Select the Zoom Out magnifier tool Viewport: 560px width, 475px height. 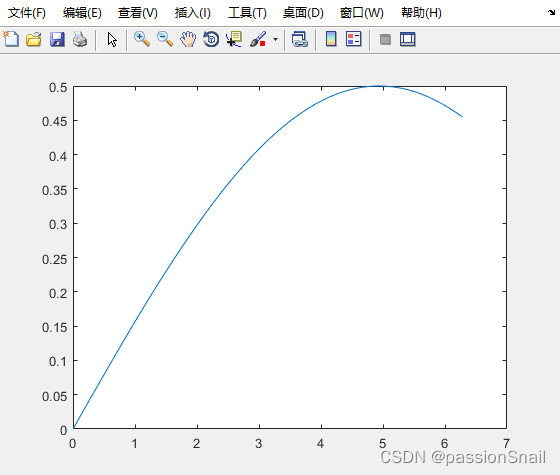coord(165,39)
